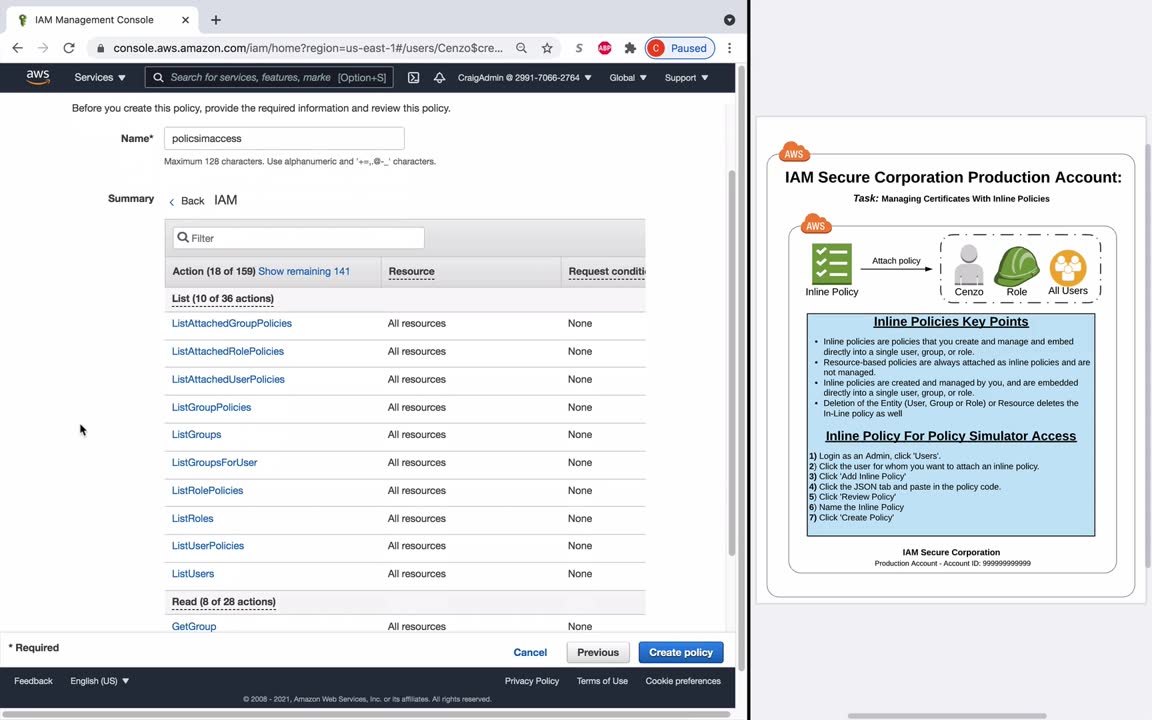The height and width of the screenshot is (720, 1152).
Task: Open ListAttachedRolePolicies action
Action: (x=228, y=351)
